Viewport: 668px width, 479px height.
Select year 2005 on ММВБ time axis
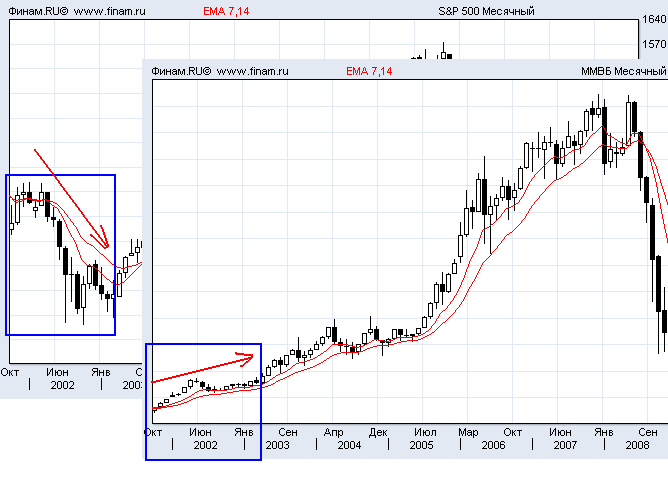pyautogui.click(x=421, y=445)
